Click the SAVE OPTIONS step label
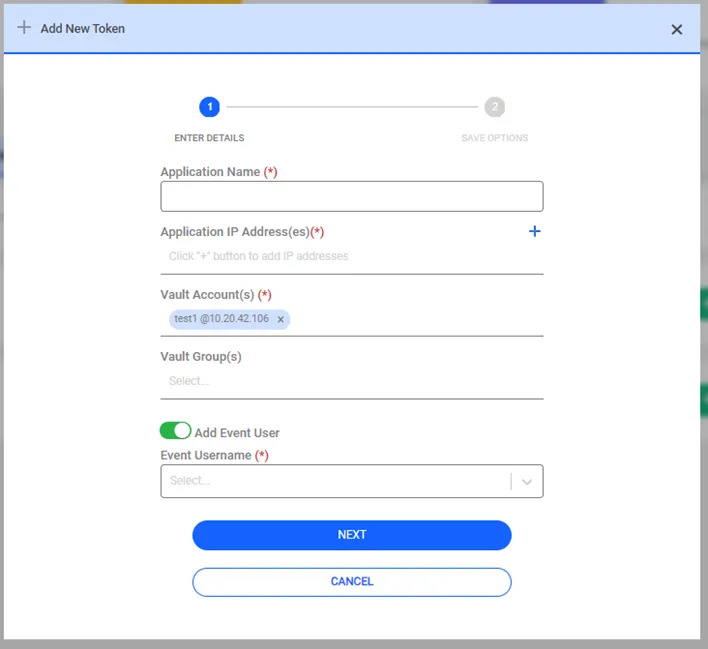 (494, 138)
